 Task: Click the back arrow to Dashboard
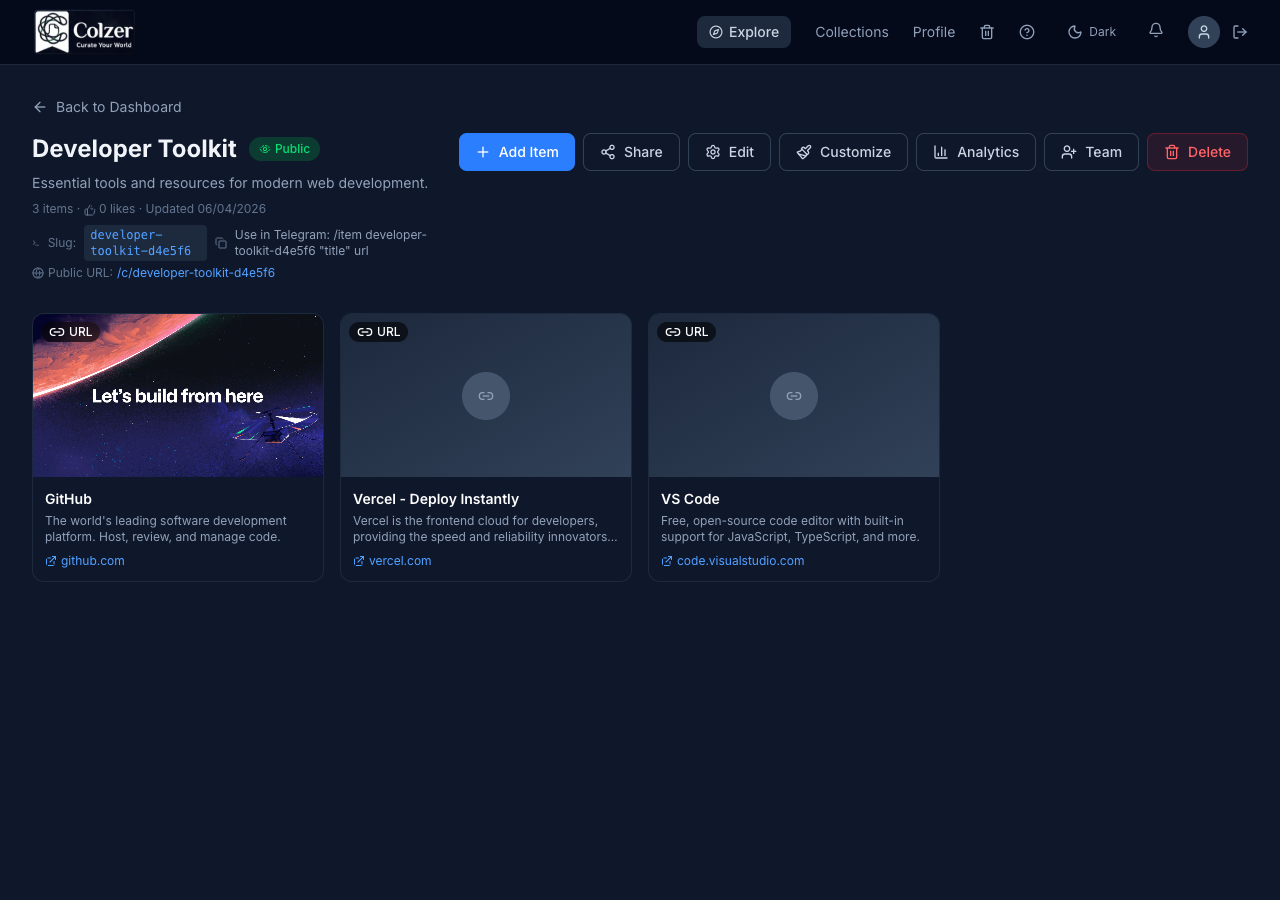(39, 107)
